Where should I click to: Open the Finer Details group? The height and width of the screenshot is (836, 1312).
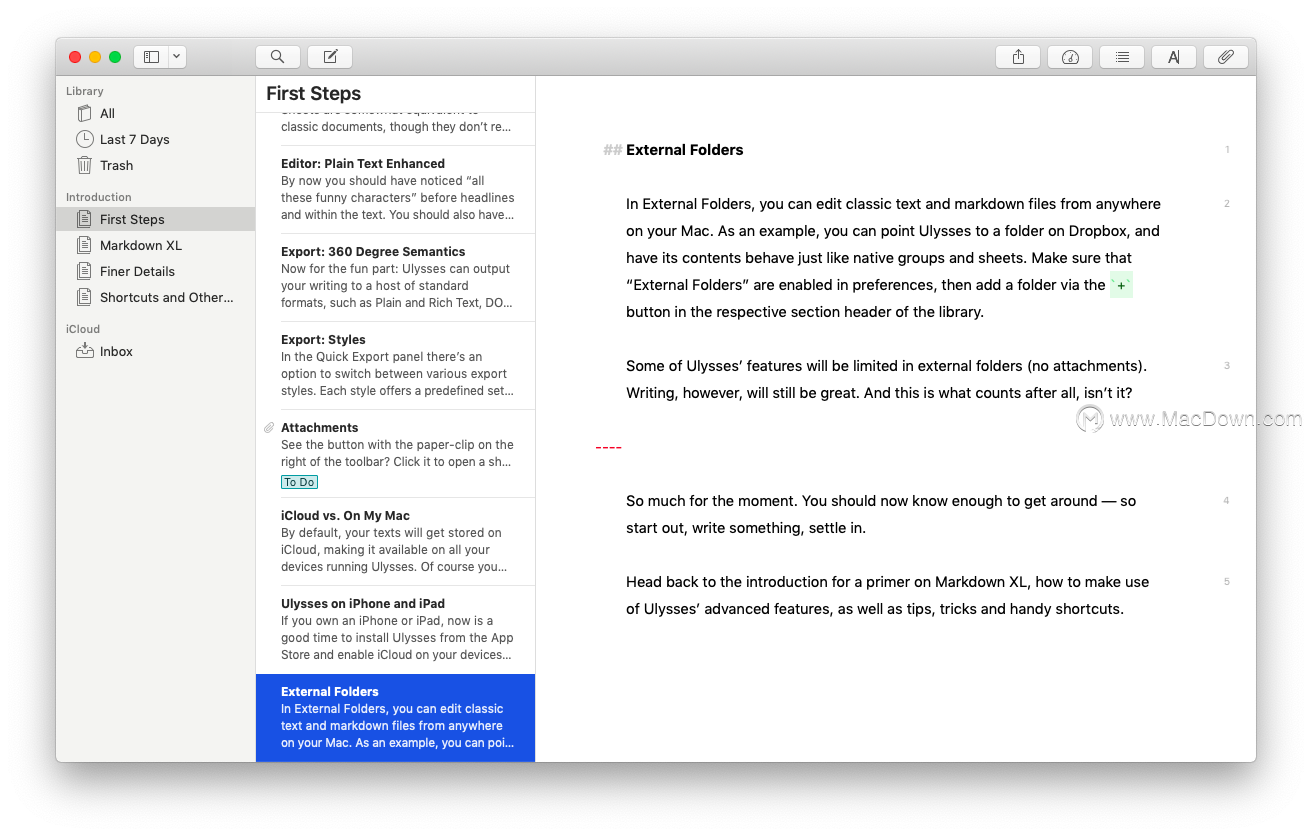click(155, 271)
